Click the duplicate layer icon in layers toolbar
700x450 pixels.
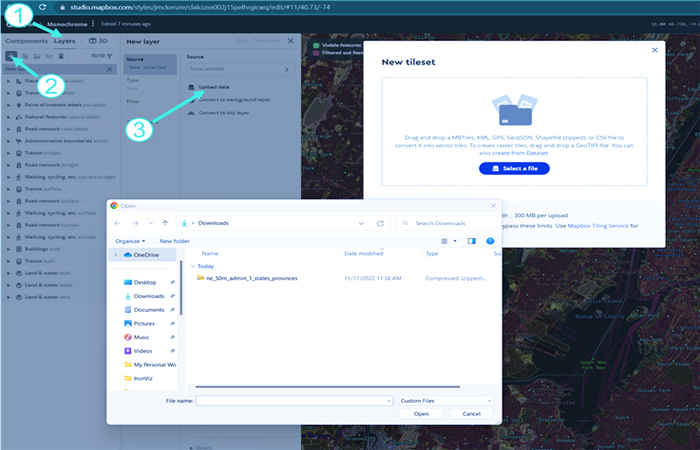25,56
